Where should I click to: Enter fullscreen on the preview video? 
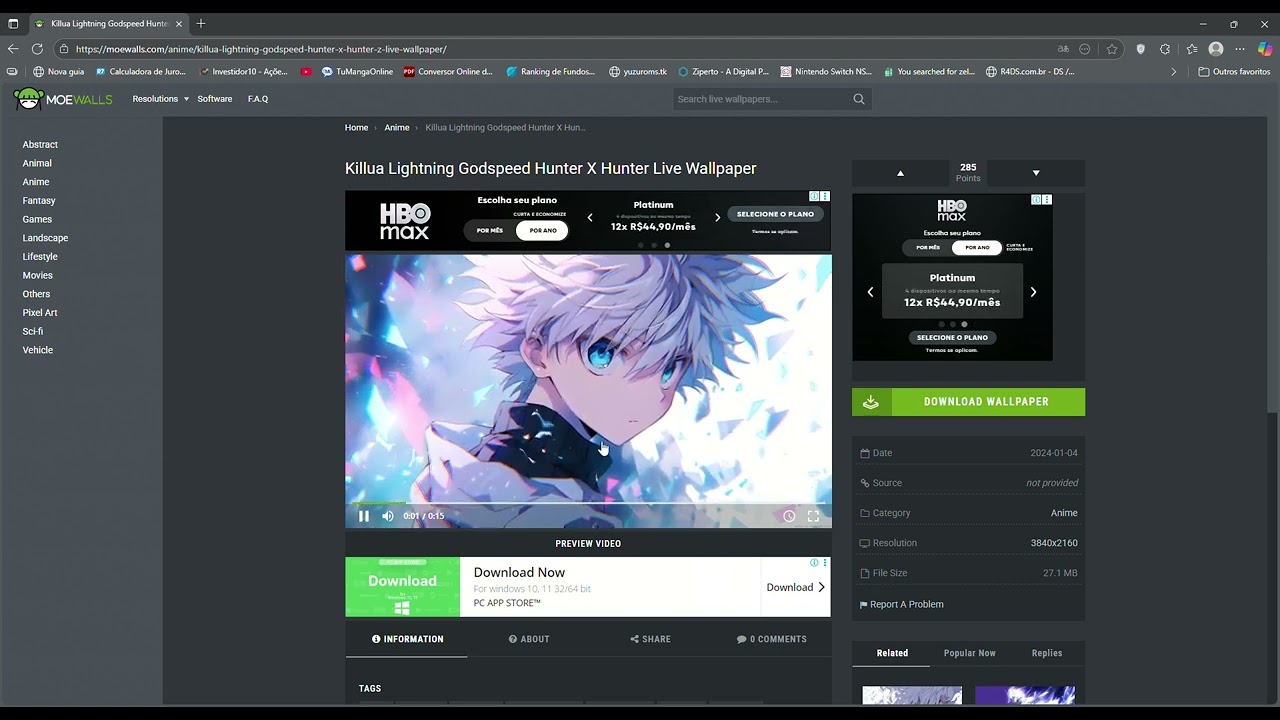[813, 516]
